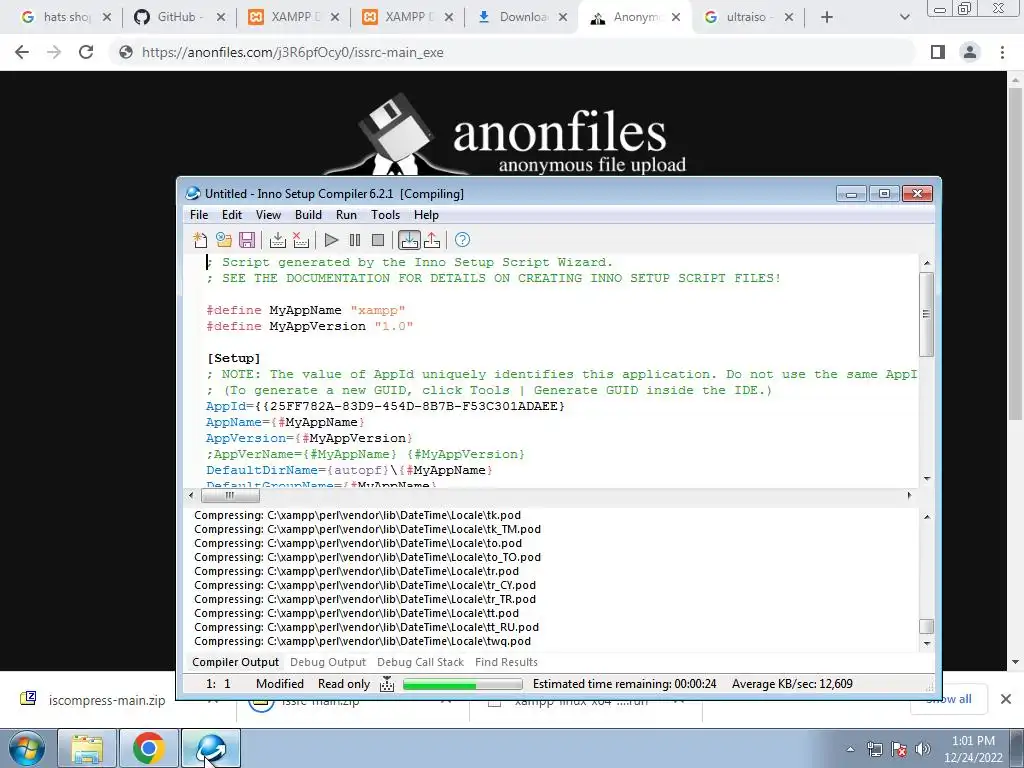
Task: Click the compiling status icon beside Read only
Action: pos(387,684)
